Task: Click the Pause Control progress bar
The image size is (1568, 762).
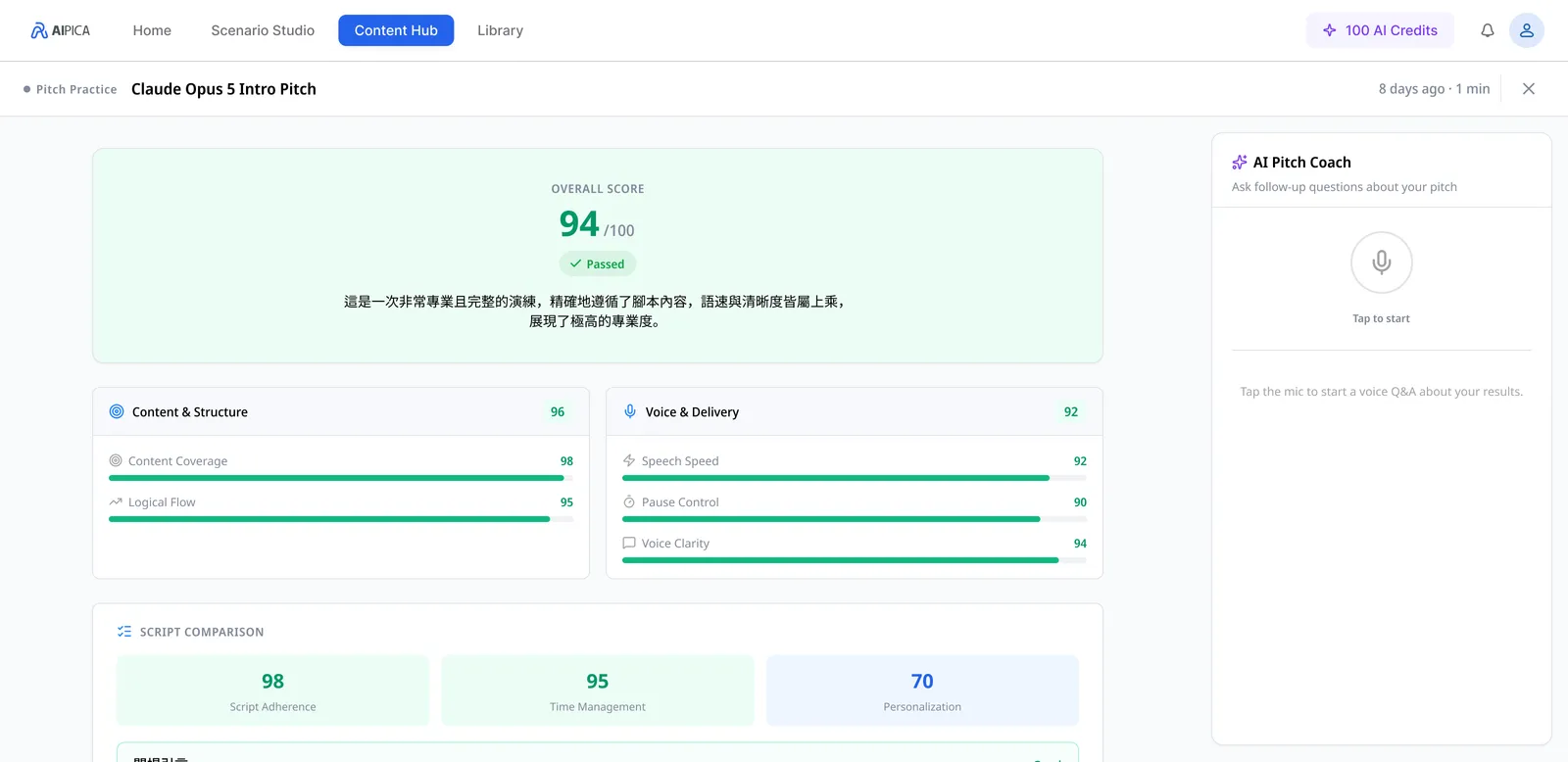Action: pyautogui.click(x=855, y=519)
